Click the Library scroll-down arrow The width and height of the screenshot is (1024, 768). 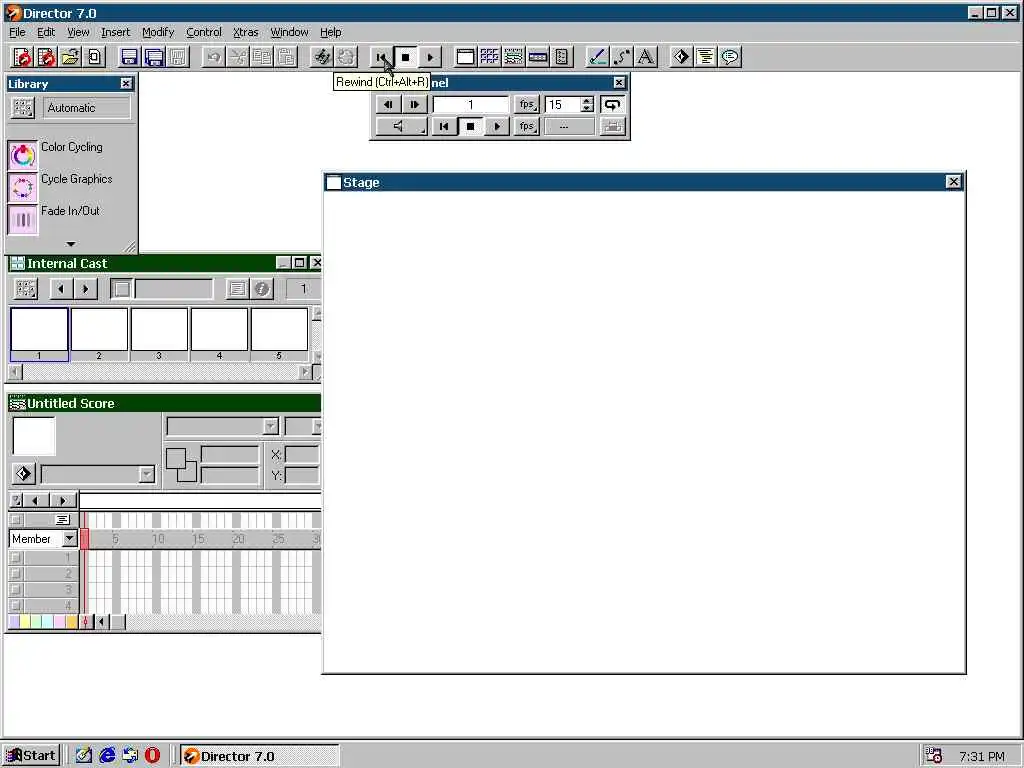[71, 244]
